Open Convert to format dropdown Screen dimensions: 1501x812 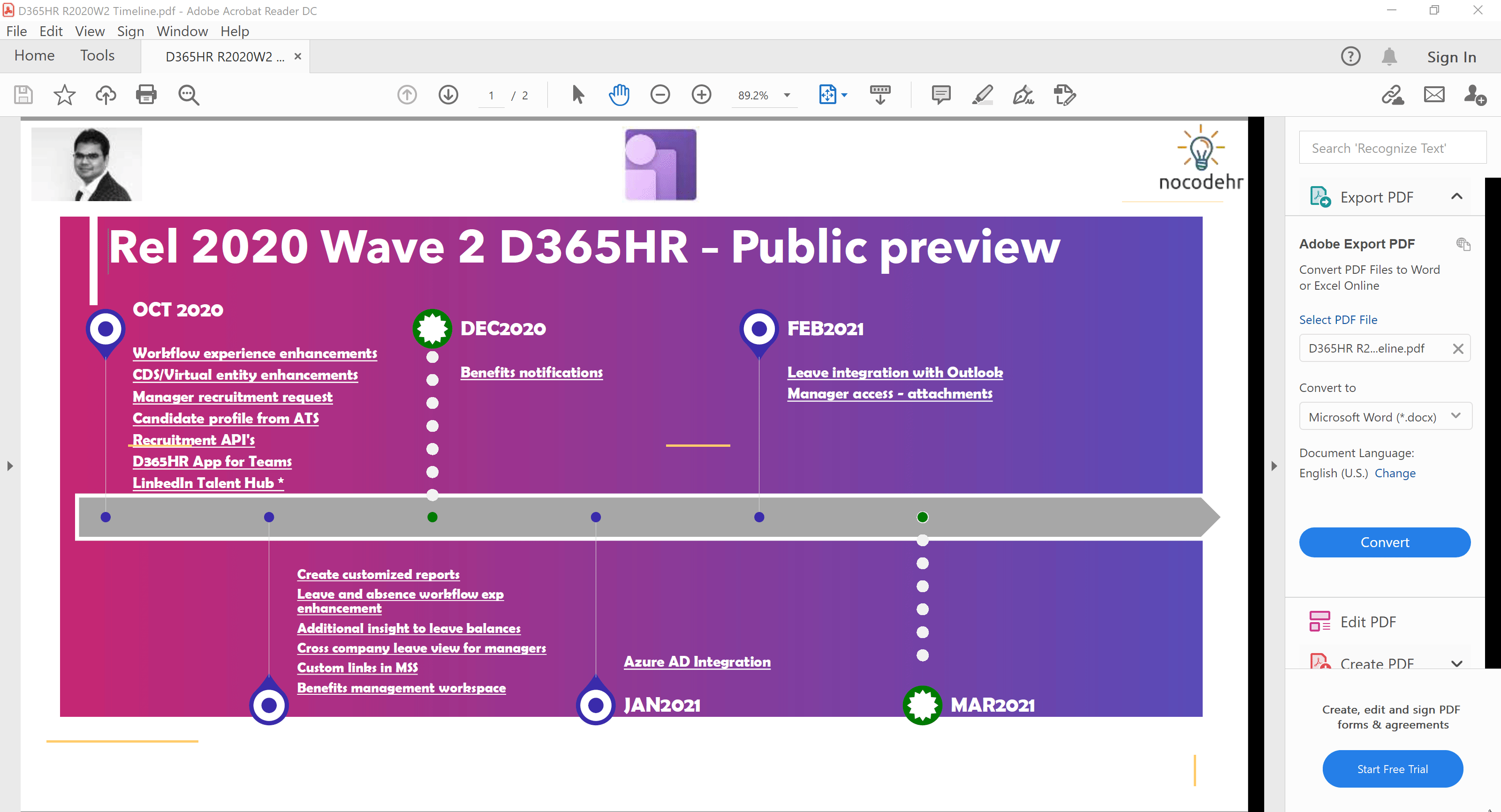(x=1386, y=416)
